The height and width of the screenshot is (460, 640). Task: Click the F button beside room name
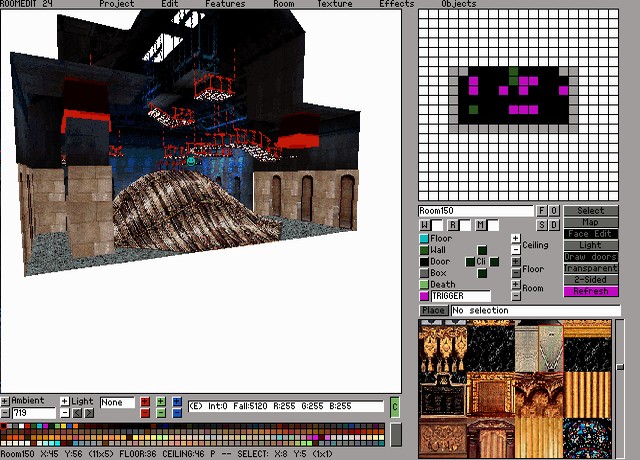click(x=542, y=211)
